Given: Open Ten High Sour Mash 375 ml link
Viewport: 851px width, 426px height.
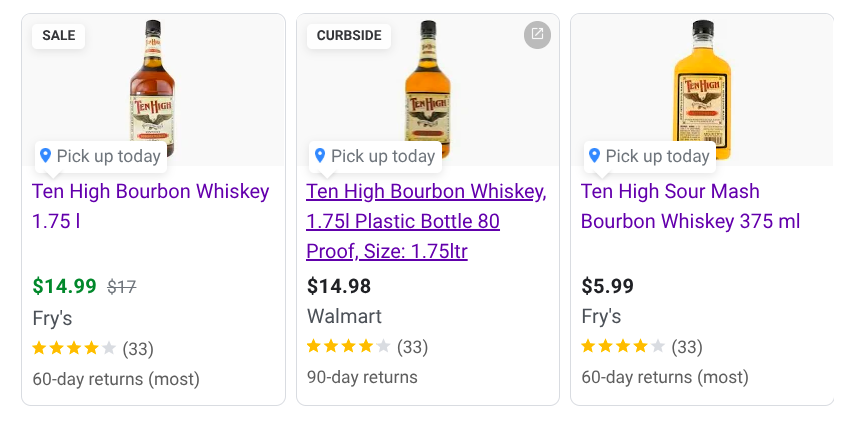Looking at the screenshot, I should pyautogui.click(x=690, y=206).
